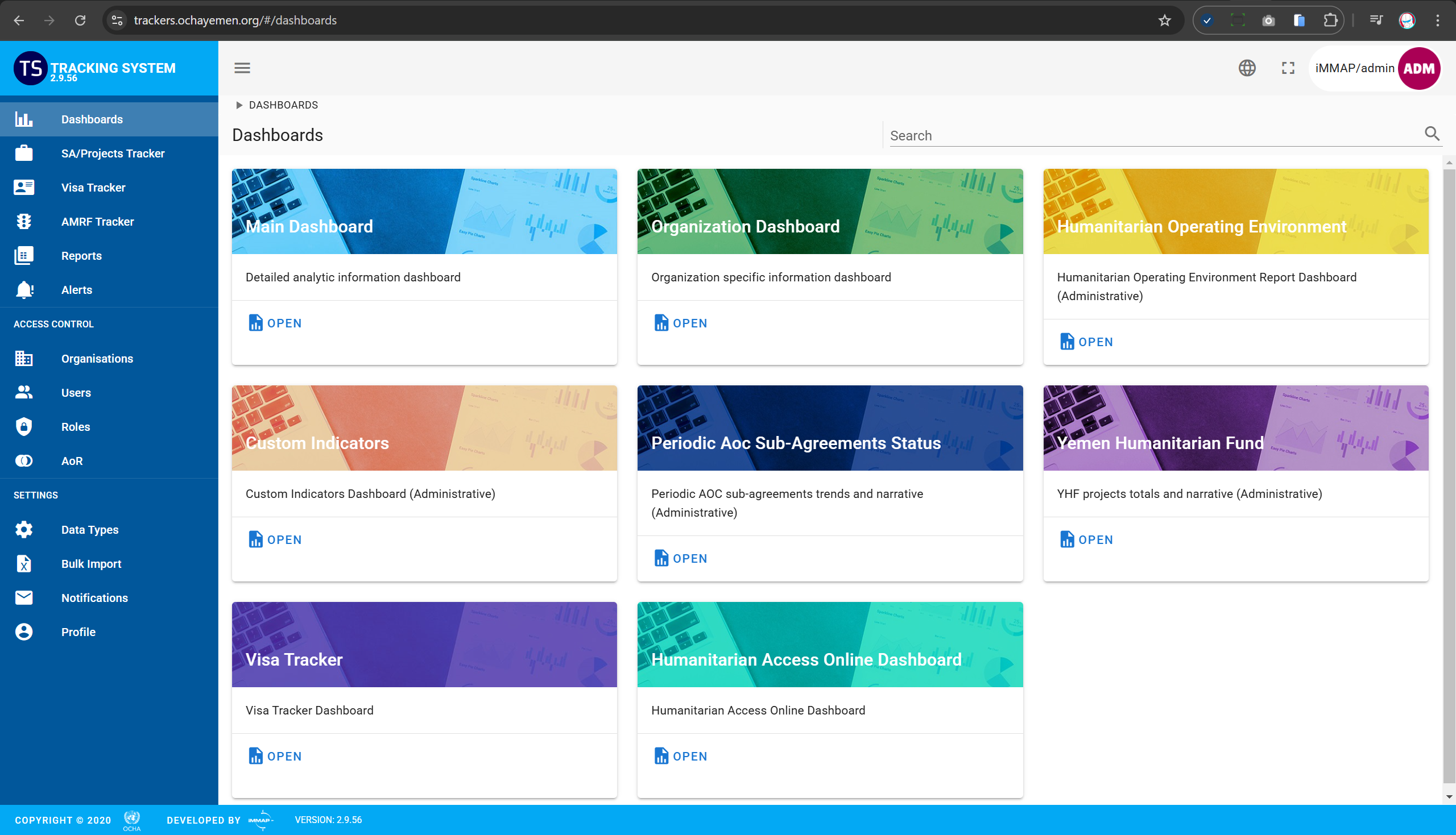This screenshot has height=835, width=1456.
Task: Click the Bulk Import spreadsheet icon
Action: pos(24,564)
